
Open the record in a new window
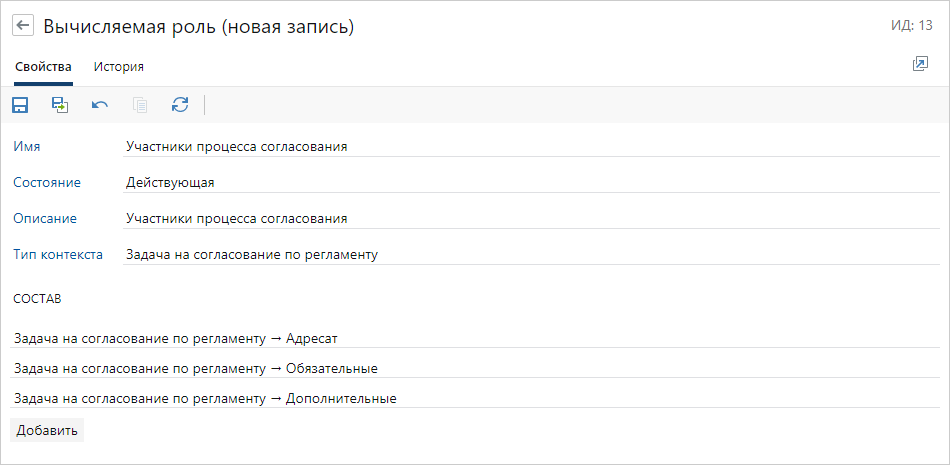[920, 64]
